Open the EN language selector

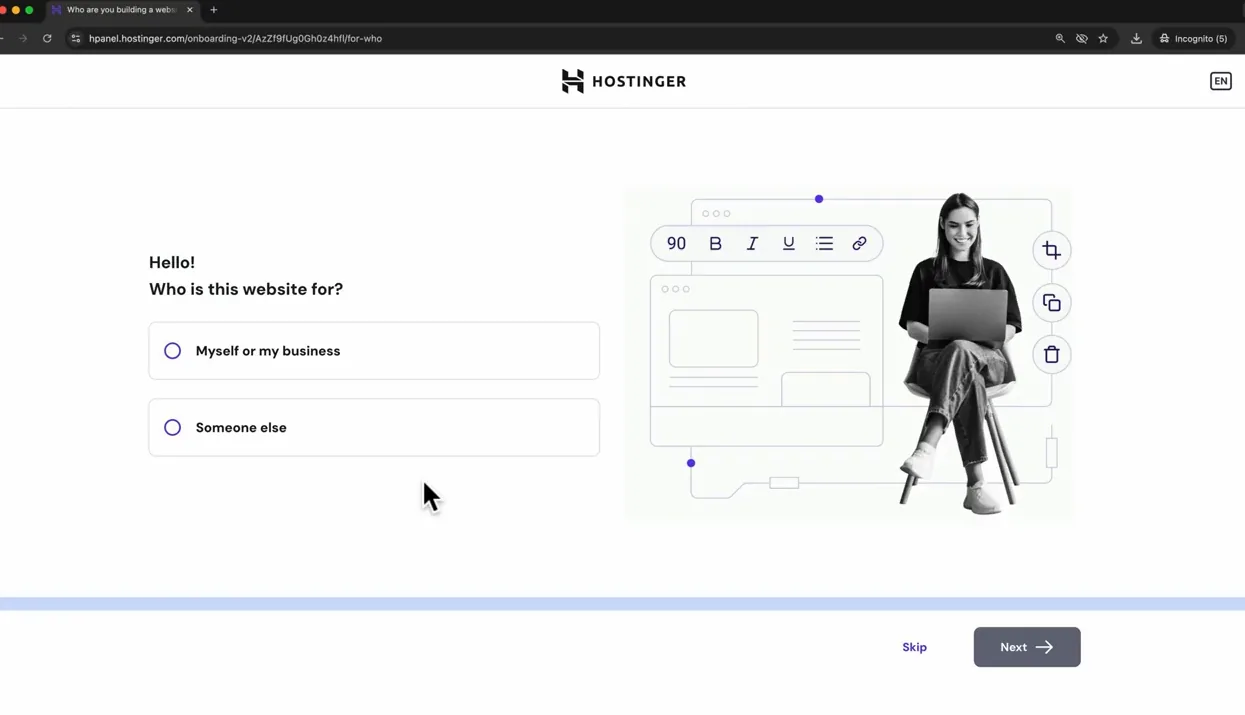pos(1221,81)
